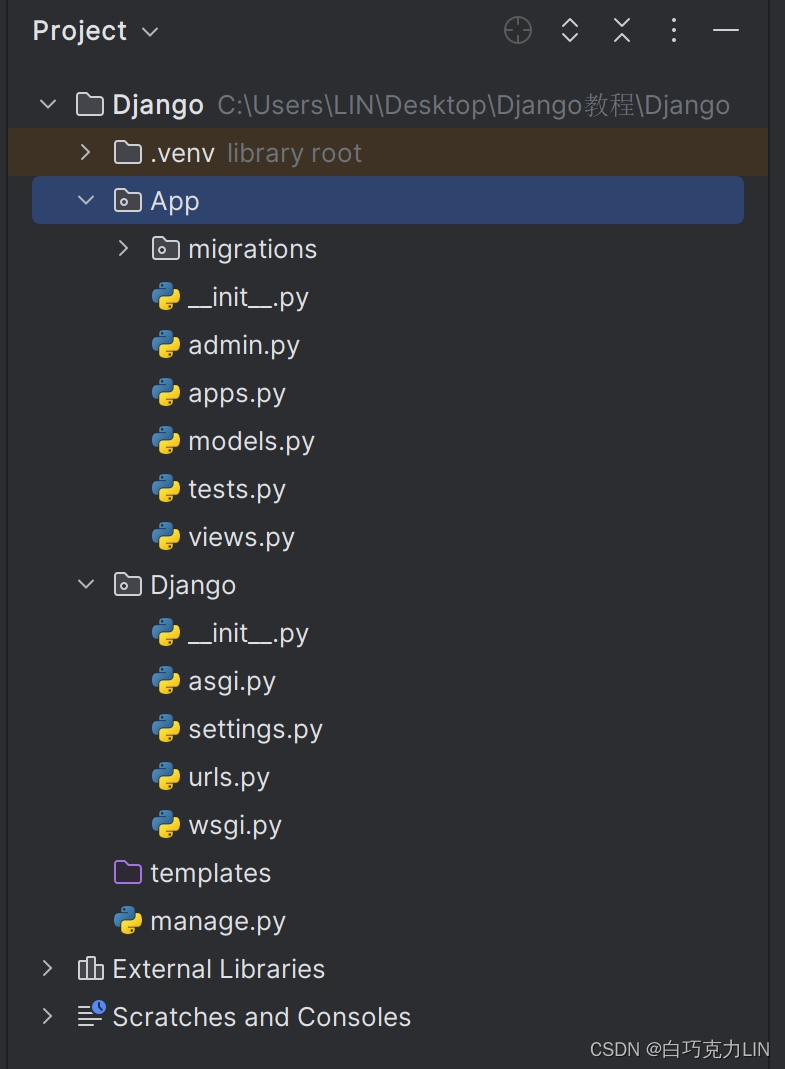Expand the .venv folder
Screen dimensions: 785x1069
click(85, 152)
